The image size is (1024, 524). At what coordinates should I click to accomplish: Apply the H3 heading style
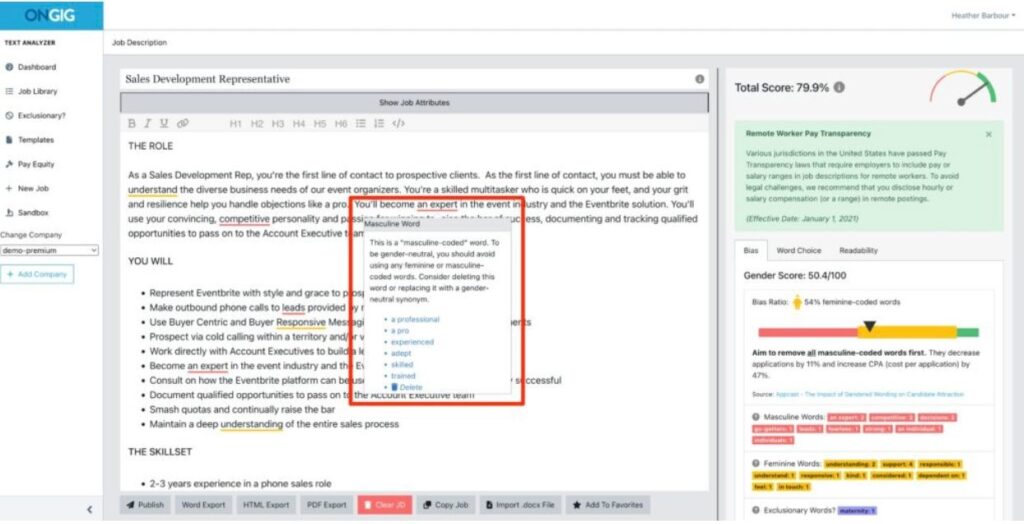278,123
